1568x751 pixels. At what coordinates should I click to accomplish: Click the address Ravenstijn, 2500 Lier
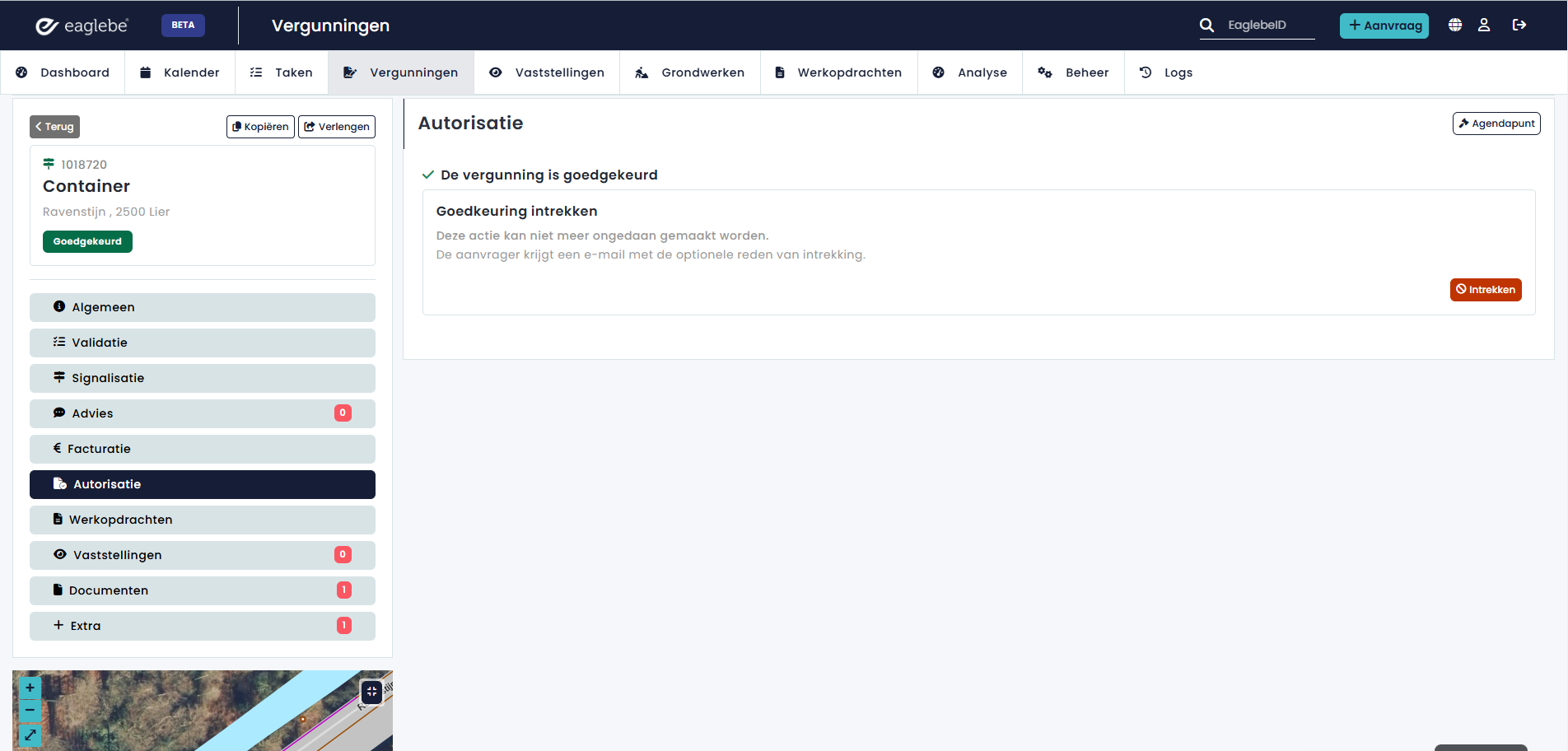[x=106, y=212]
